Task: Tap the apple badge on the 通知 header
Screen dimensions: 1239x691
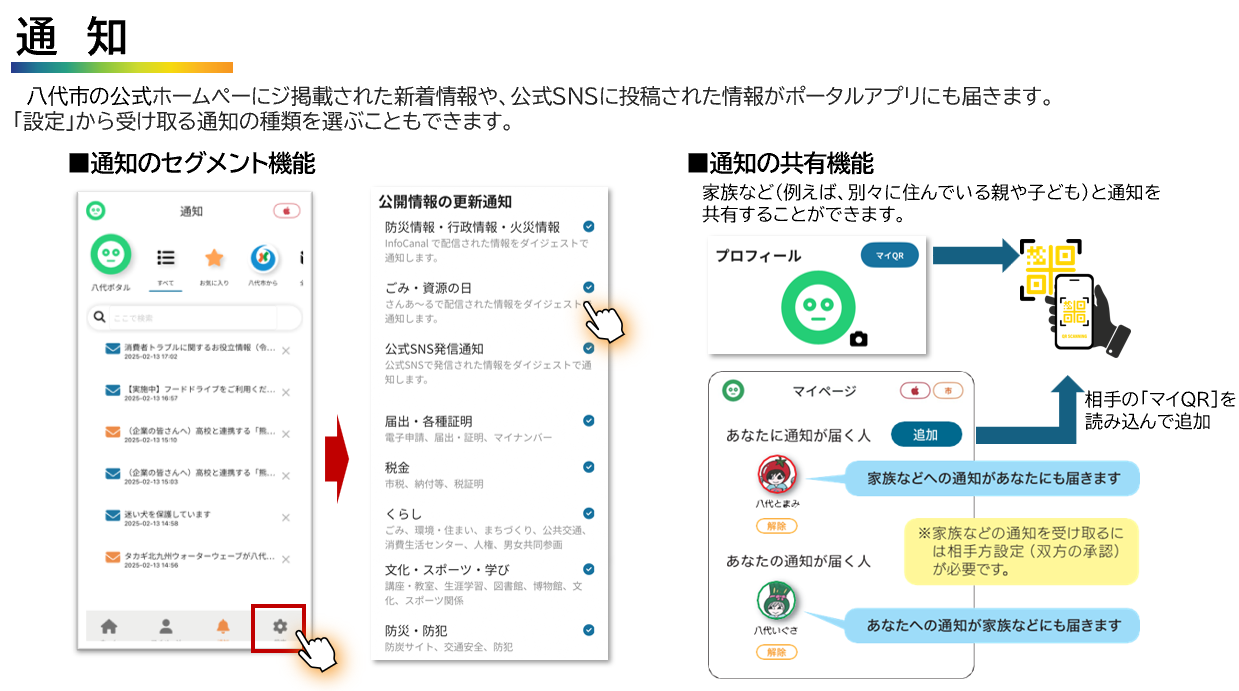Action: click(287, 211)
